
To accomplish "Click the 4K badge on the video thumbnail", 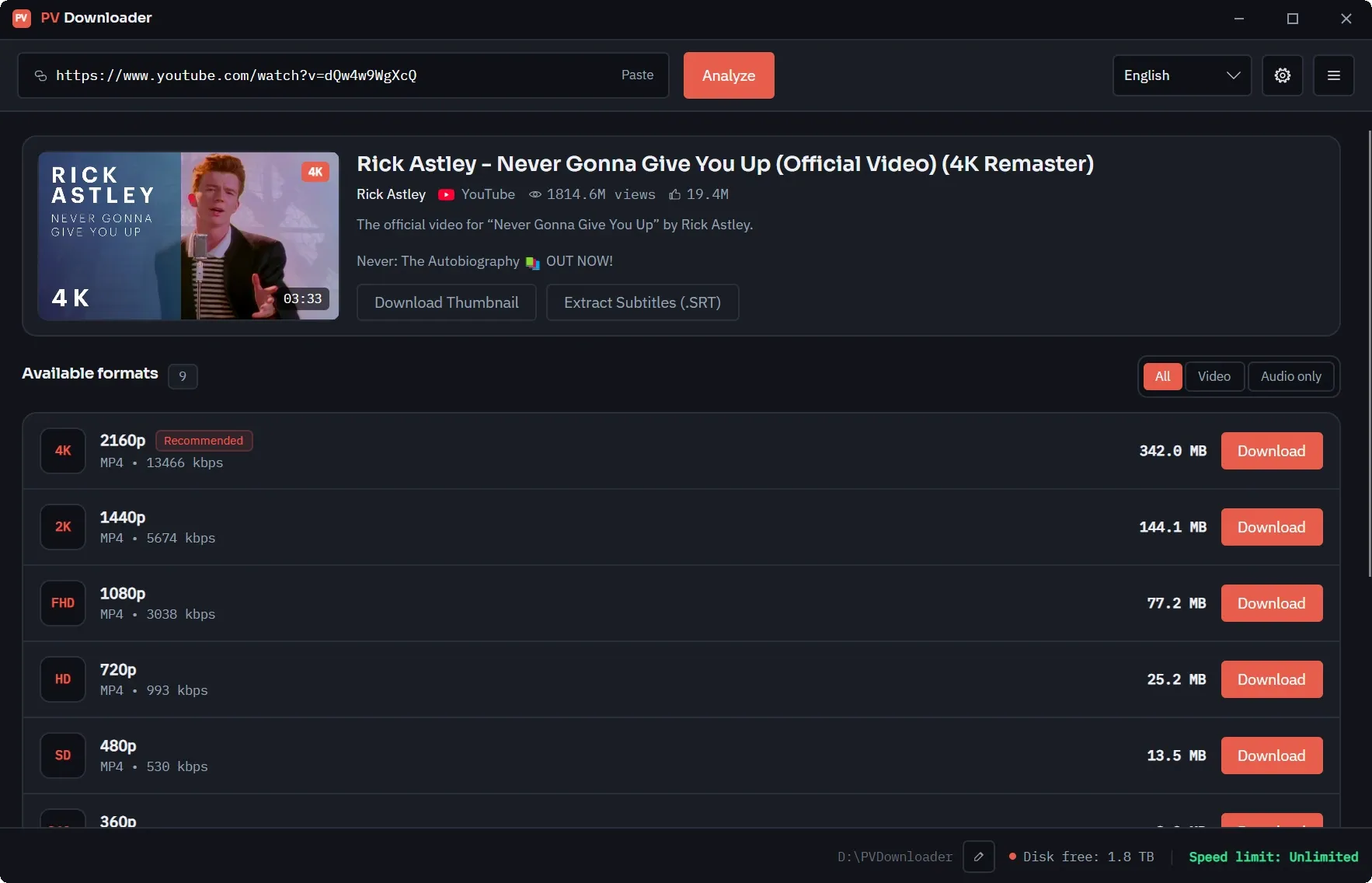I will pyautogui.click(x=315, y=172).
